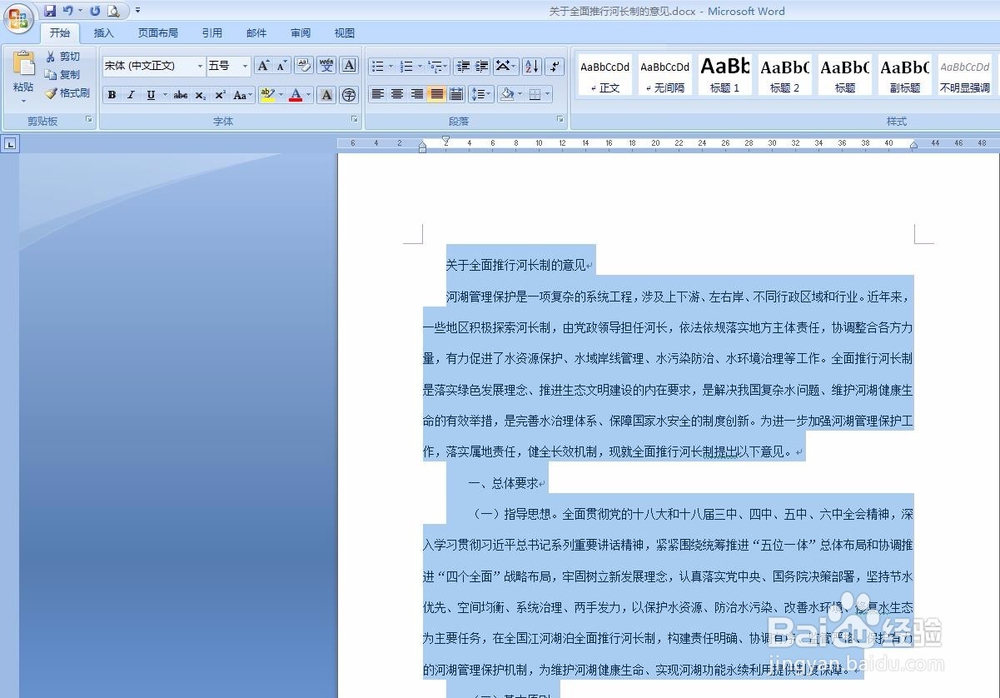This screenshot has width=1000, height=698.
Task: Open the font size dropdown 五号
Action: click(x=245, y=66)
